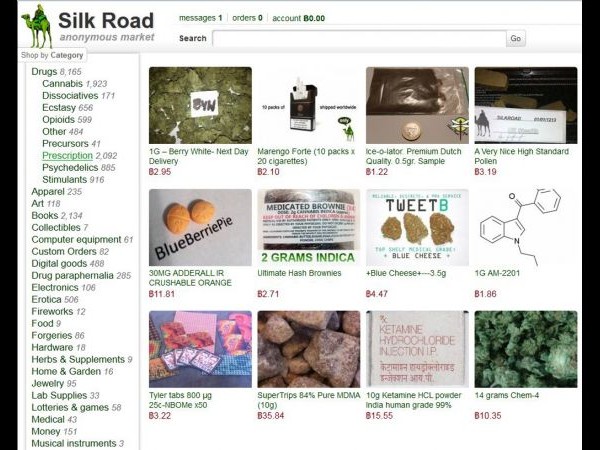
Task: Click the Go search button
Action: [515, 38]
